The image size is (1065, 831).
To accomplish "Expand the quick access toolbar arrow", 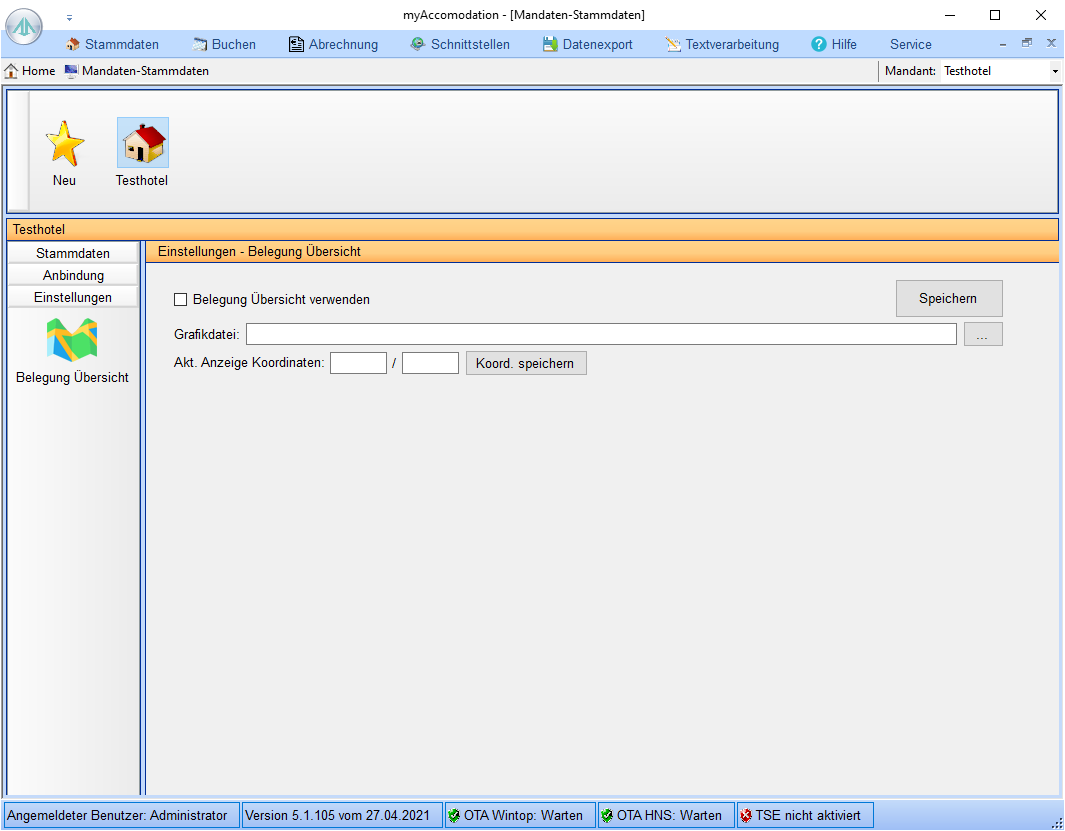I will coord(69,17).
